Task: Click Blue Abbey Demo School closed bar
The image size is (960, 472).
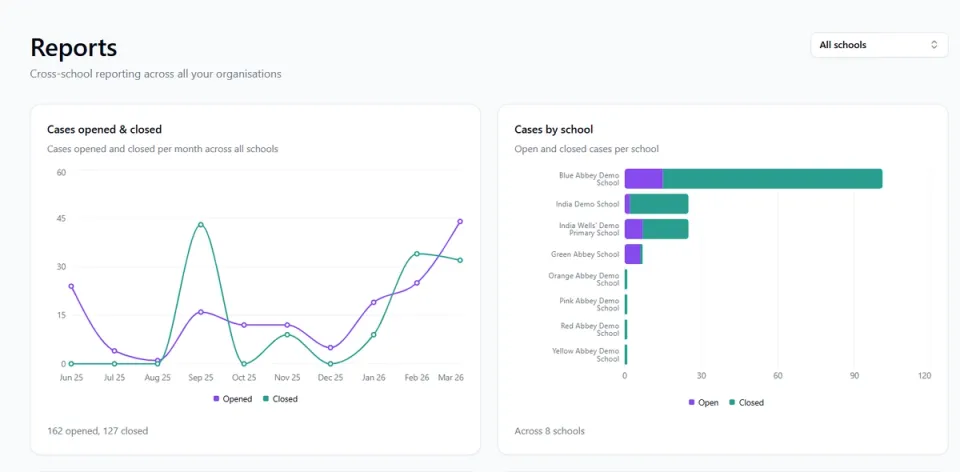Action: click(x=772, y=179)
